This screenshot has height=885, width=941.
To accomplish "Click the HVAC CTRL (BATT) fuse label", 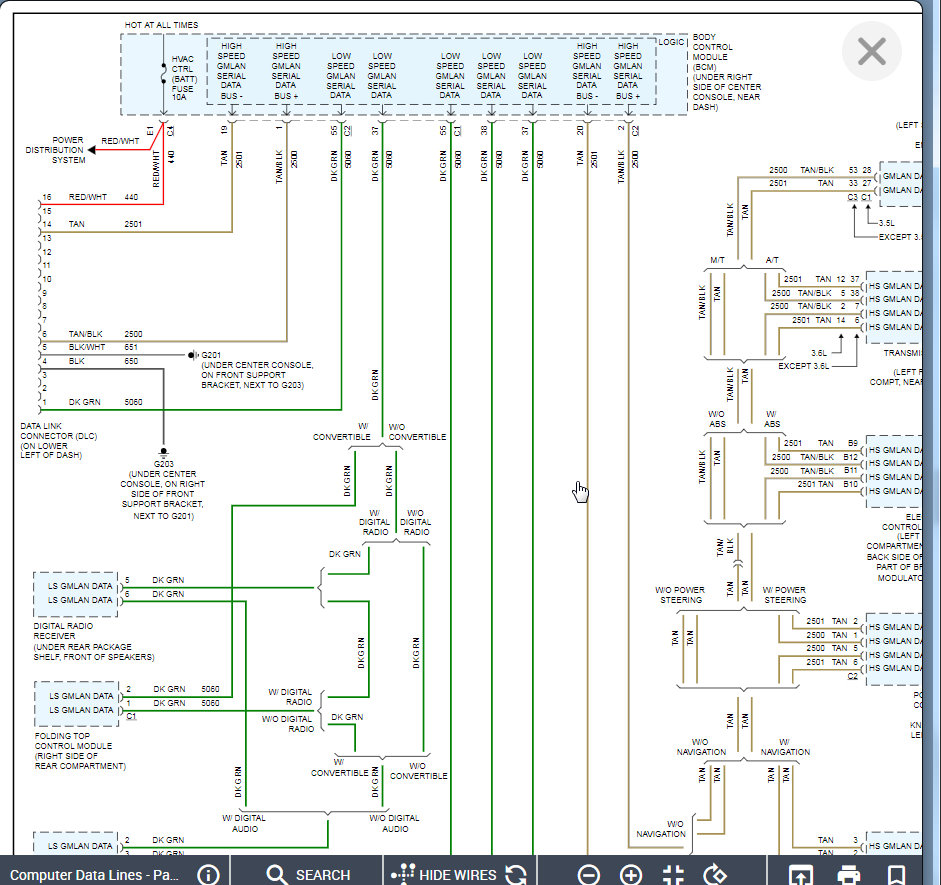I will pos(184,78).
